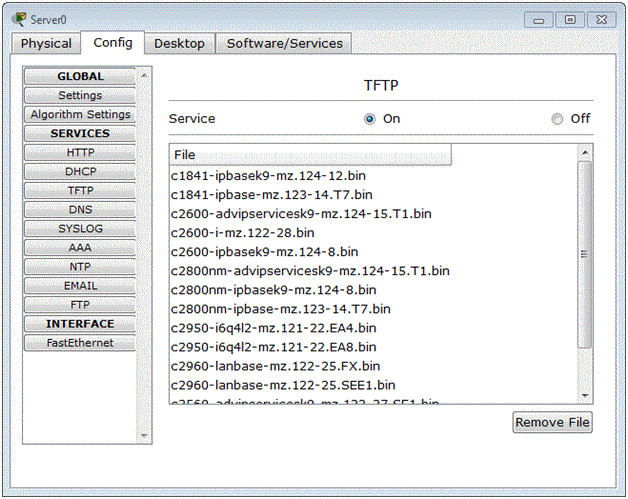Image resolution: width=628 pixels, height=499 pixels.
Task: Click the Remove File button
Action: click(552, 422)
